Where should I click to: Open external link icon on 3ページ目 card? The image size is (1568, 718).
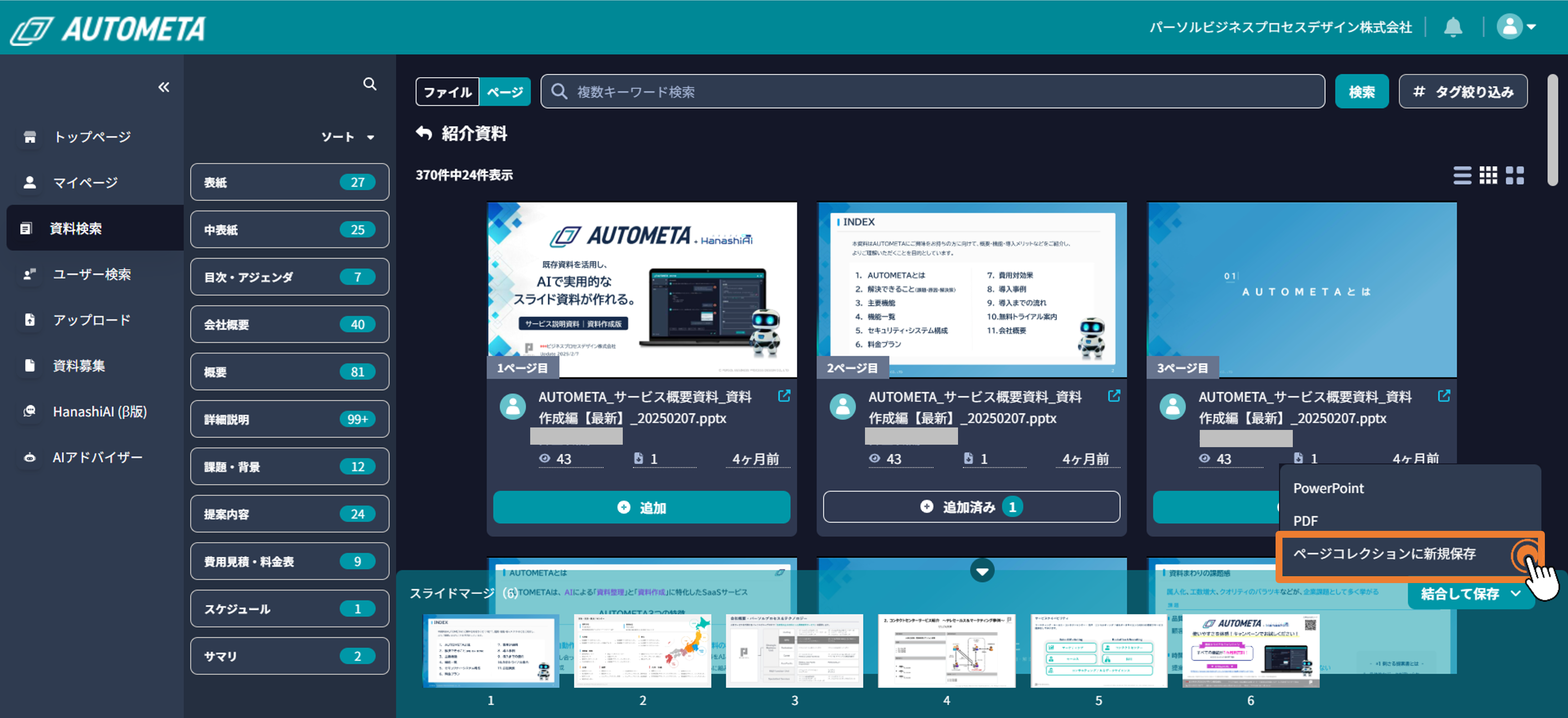tap(1444, 396)
